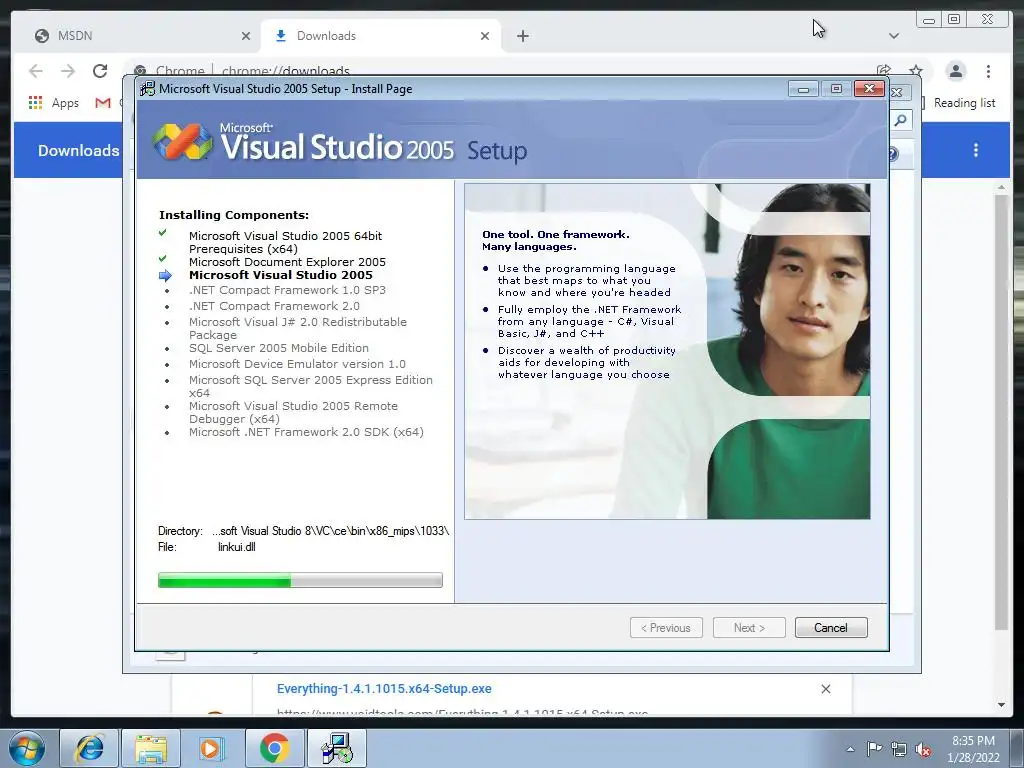Image resolution: width=1024 pixels, height=768 pixels.
Task: Open the Windows Start menu
Action: (27, 748)
